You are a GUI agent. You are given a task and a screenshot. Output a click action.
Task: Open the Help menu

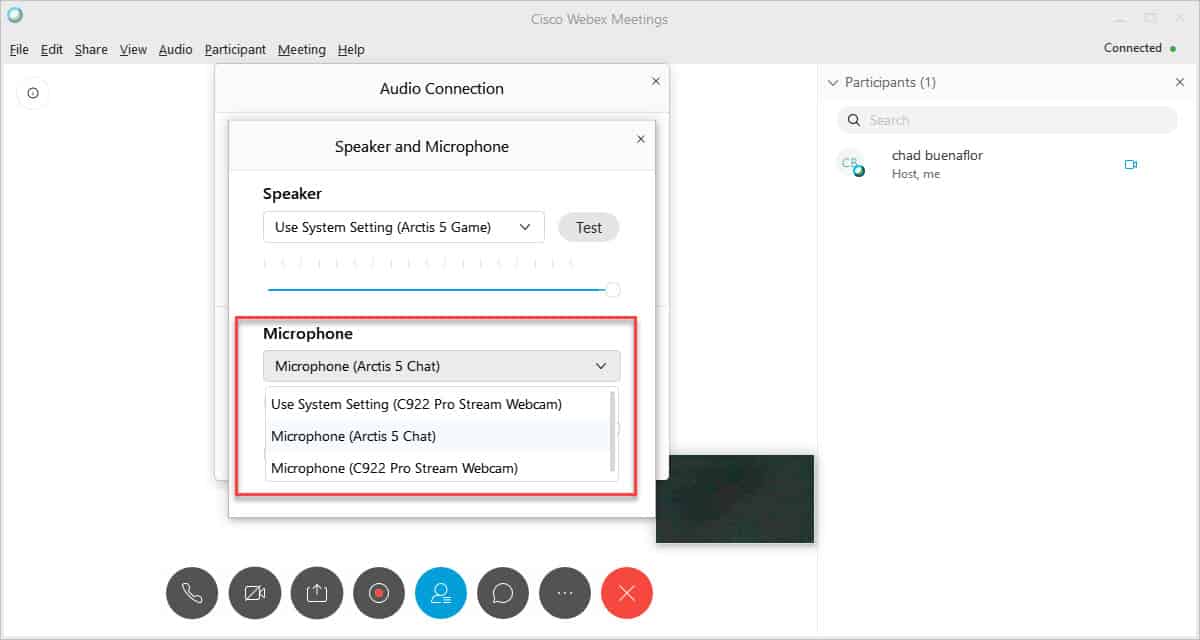coord(351,49)
